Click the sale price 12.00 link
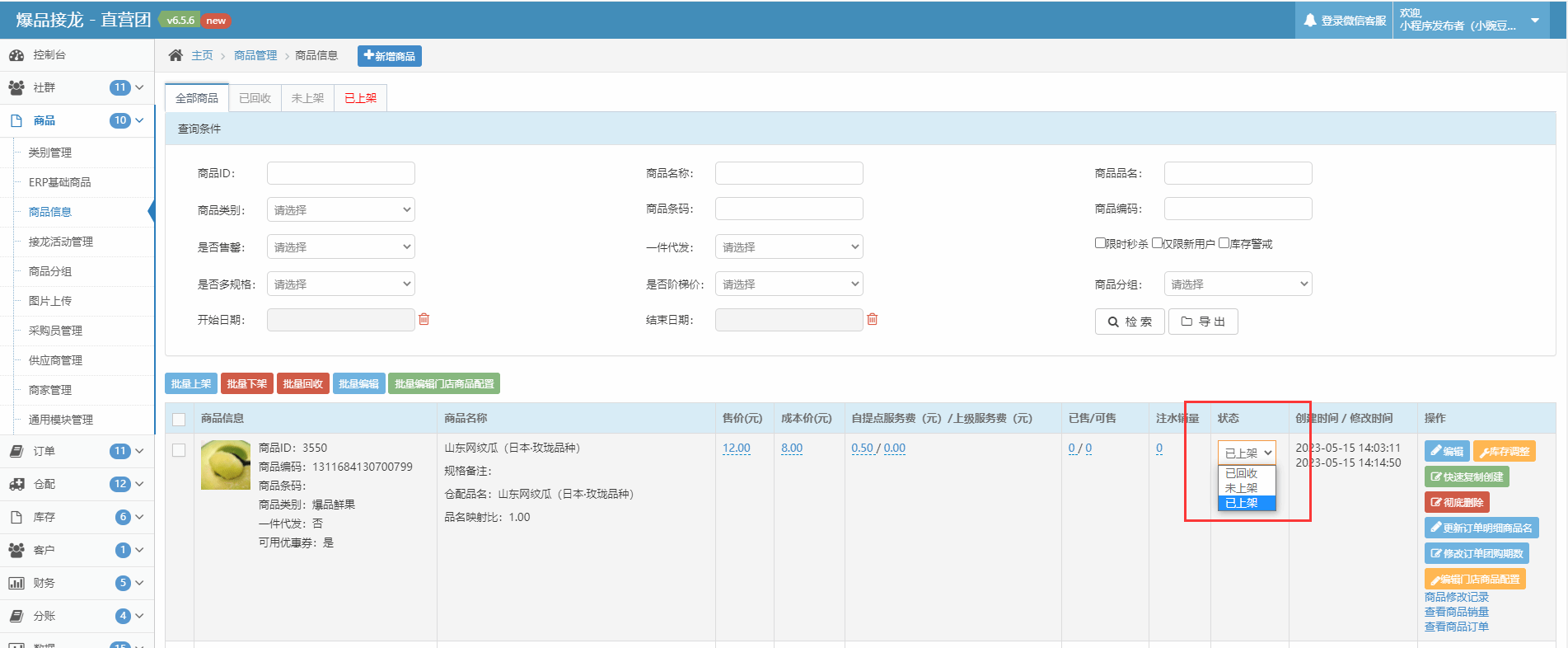The image size is (1568, 648). click(737, 448)
